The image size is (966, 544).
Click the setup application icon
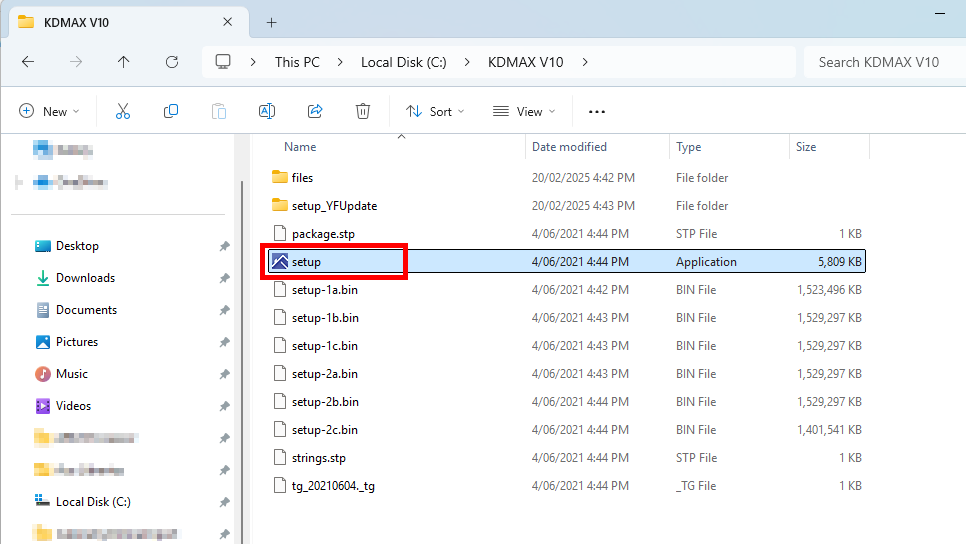click(280, 261)
